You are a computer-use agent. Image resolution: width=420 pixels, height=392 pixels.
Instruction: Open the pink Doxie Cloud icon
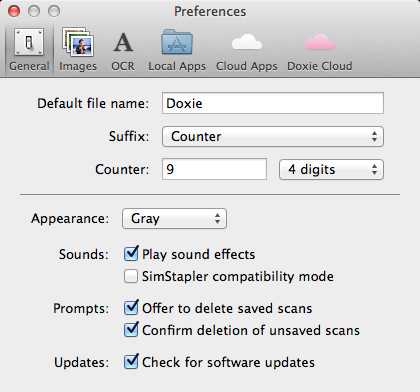pos(320,42)
